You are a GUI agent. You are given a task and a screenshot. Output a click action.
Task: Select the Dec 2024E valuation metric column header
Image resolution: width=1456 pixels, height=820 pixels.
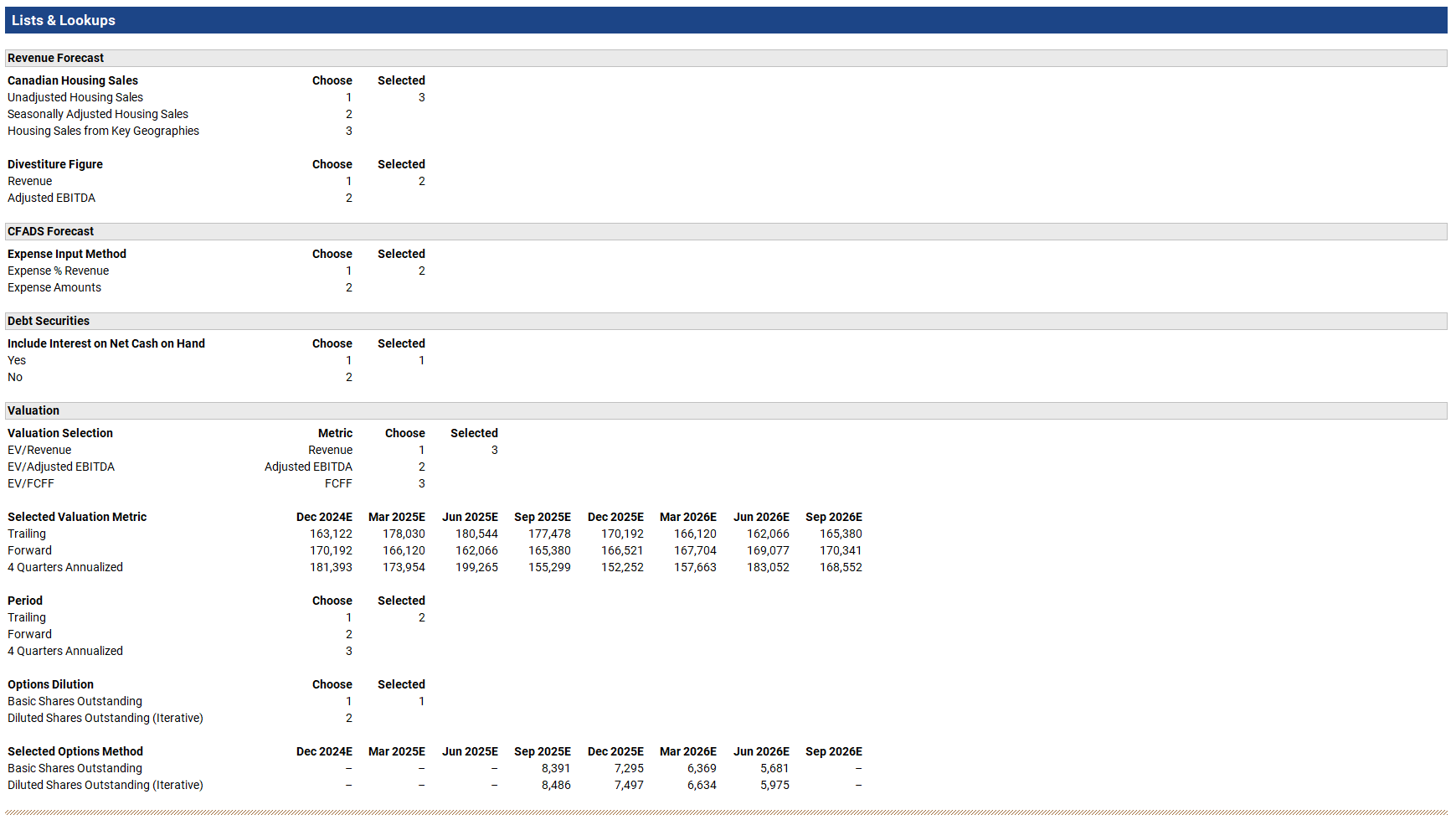point(324,517)
